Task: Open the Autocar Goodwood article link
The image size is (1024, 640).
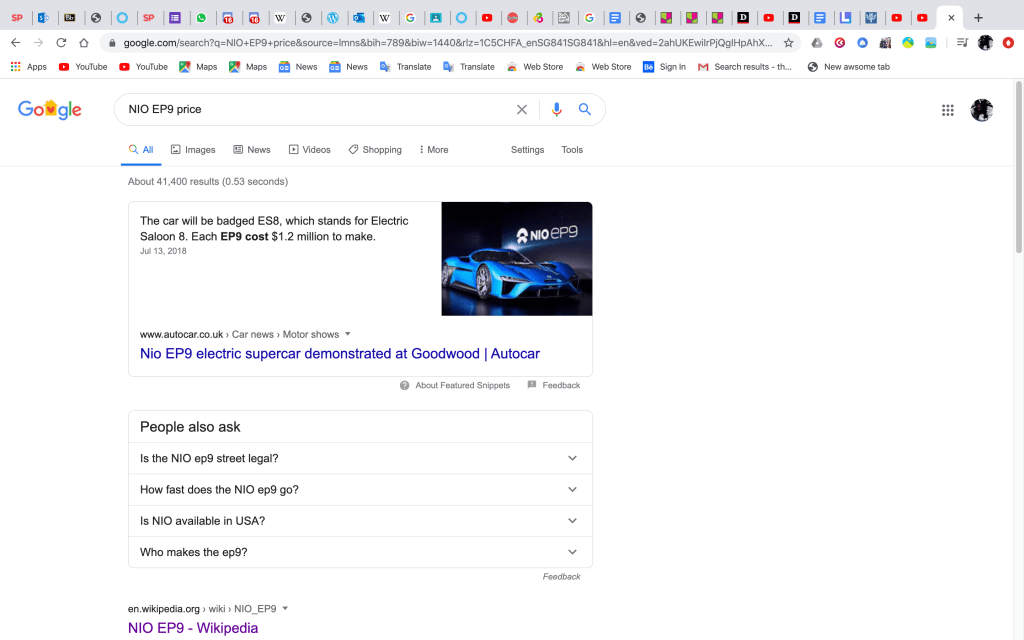Action: (339, 354)
